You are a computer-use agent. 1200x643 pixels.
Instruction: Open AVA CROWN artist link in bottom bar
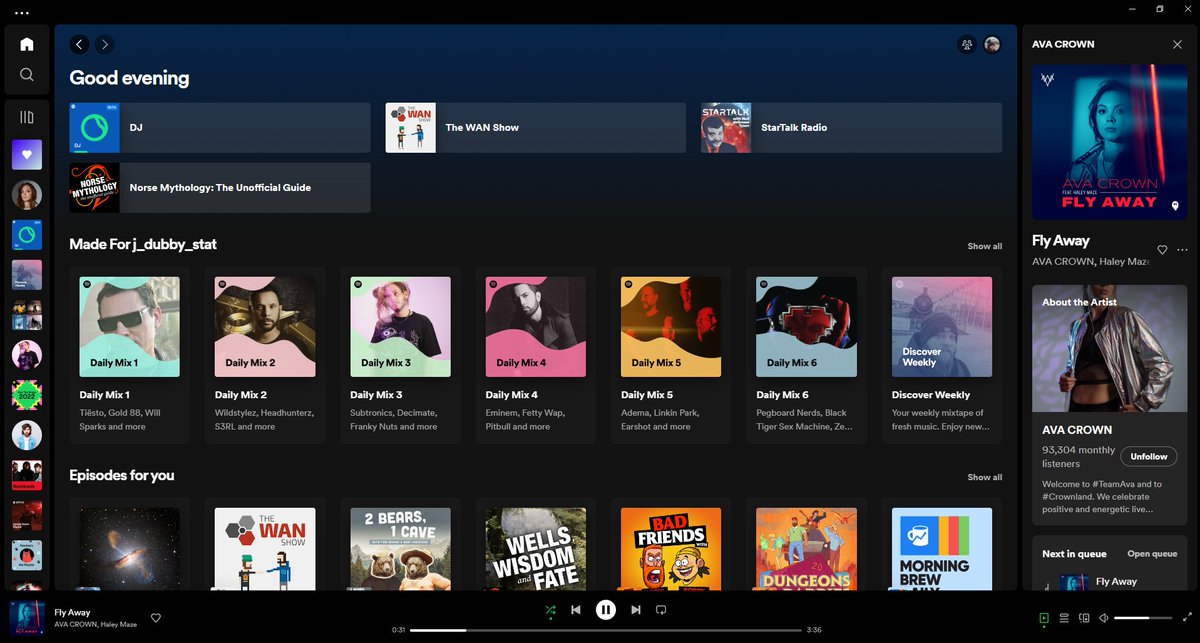click(76, 625)
